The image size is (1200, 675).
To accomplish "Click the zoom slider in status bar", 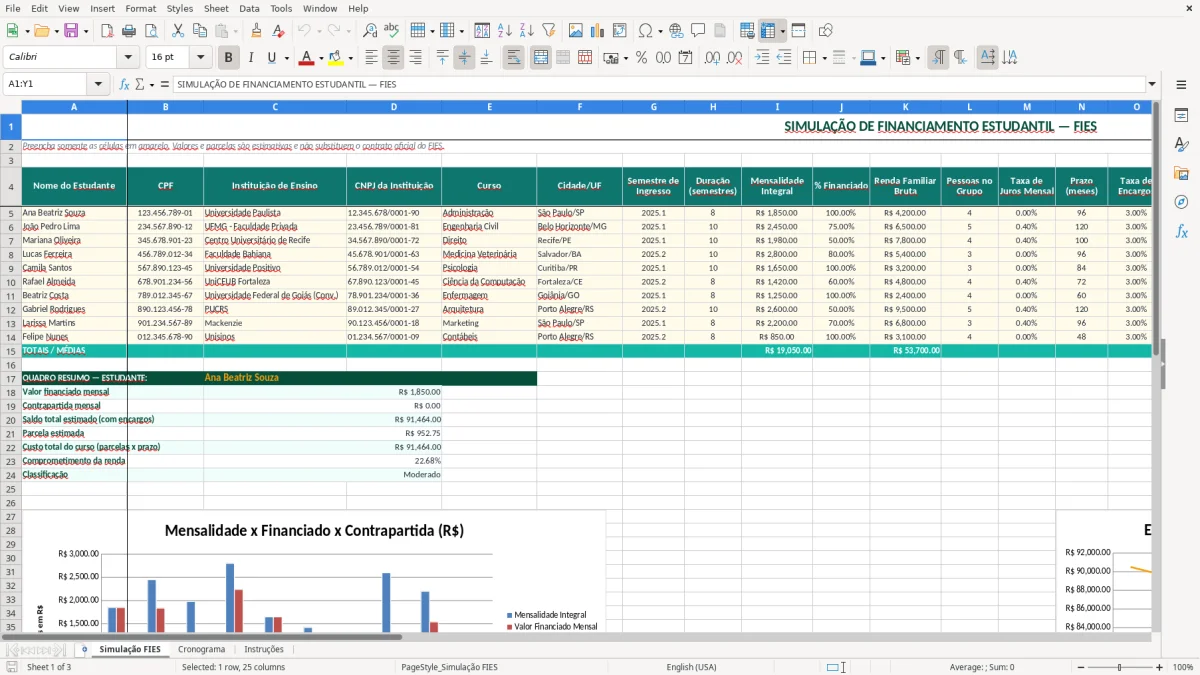I will pyautogui.click(x=1119, y=667).
